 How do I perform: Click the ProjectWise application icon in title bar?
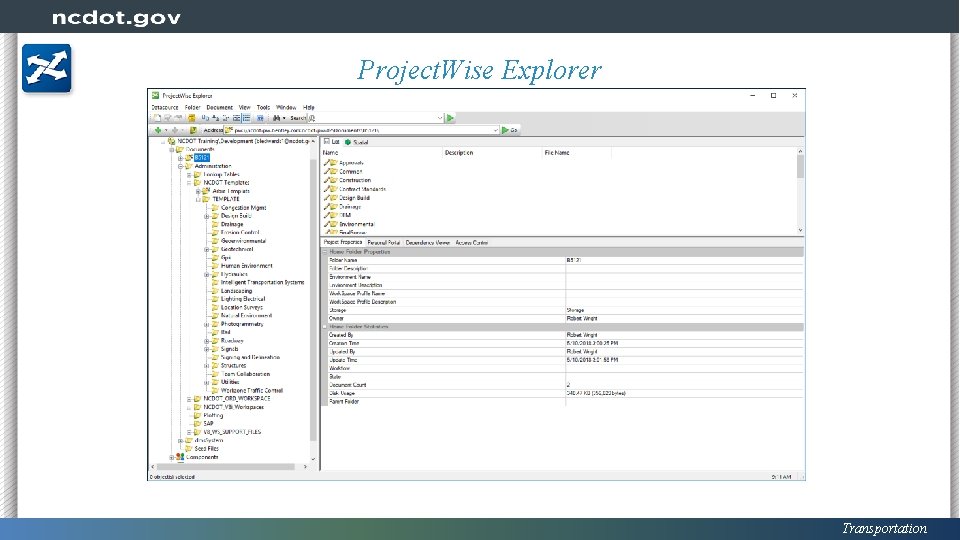[x=156, y=96]
